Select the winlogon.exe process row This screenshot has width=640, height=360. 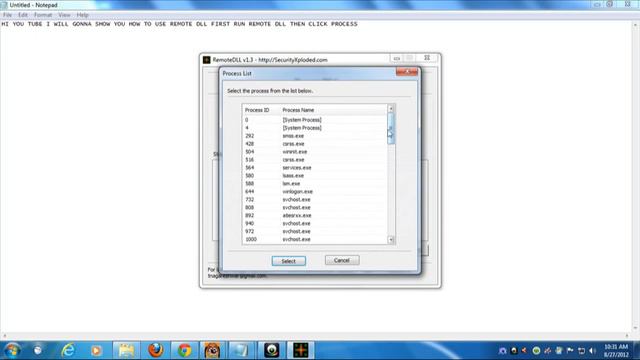pos(315,191)
